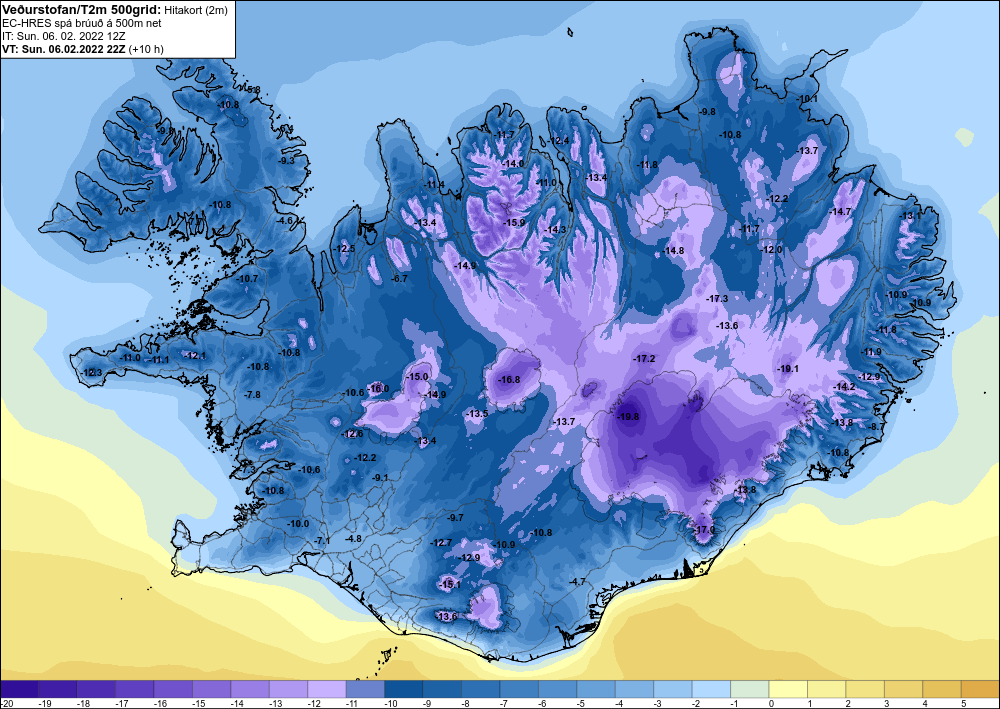
Task: Select the -14.2 temperature label
Action: [844, 386]
